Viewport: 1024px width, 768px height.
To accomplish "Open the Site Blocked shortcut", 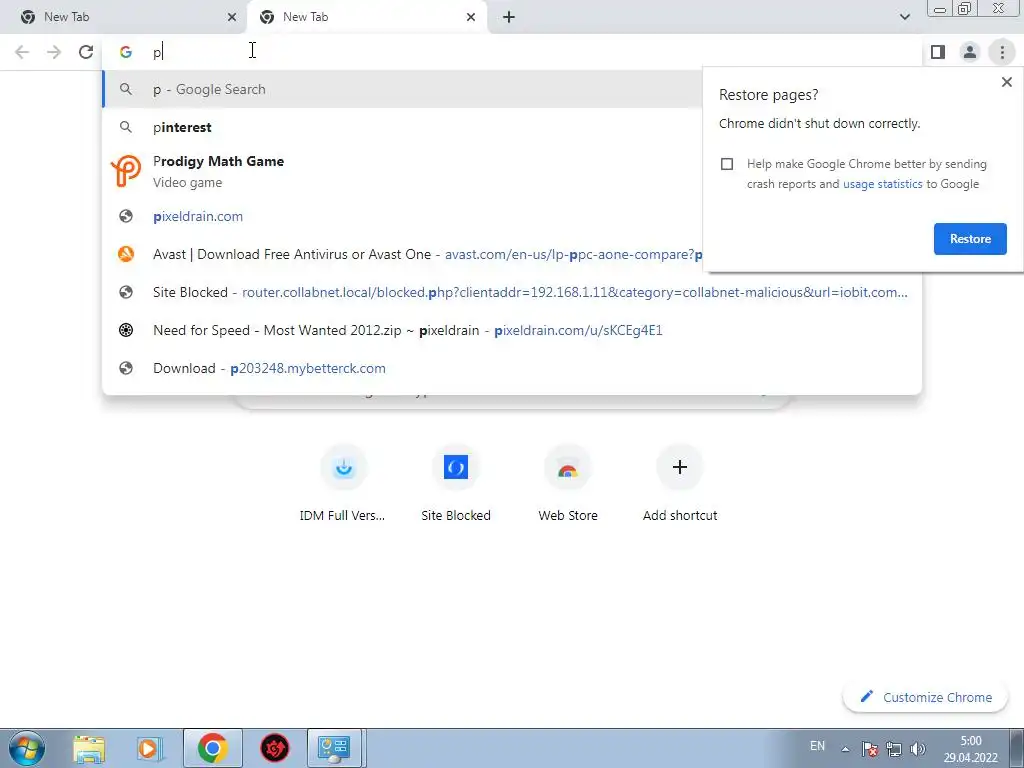I will click(x=456, y=483).
